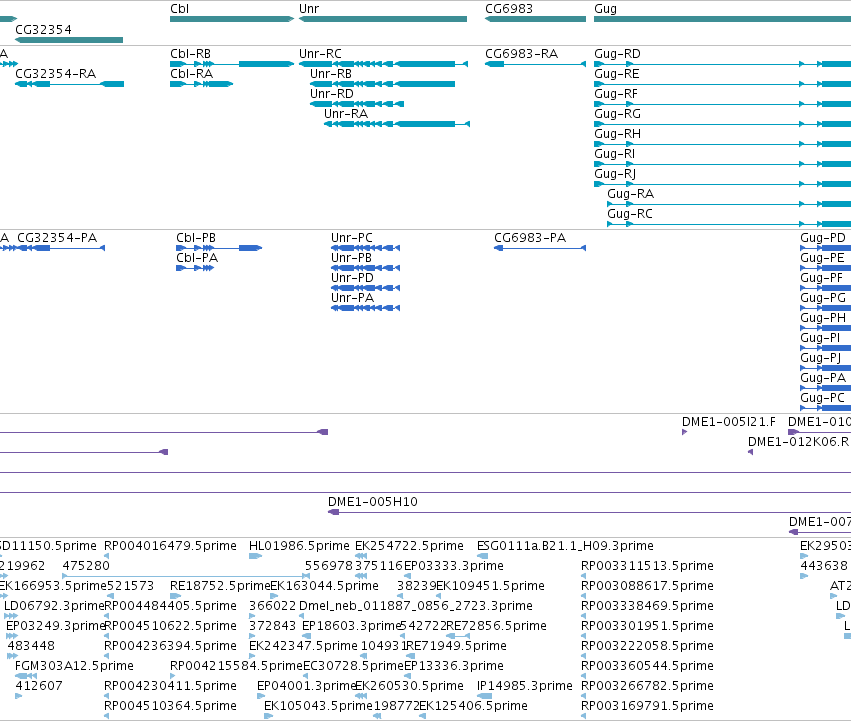Click the Gug-PE protein label

[x=823, y=258]
